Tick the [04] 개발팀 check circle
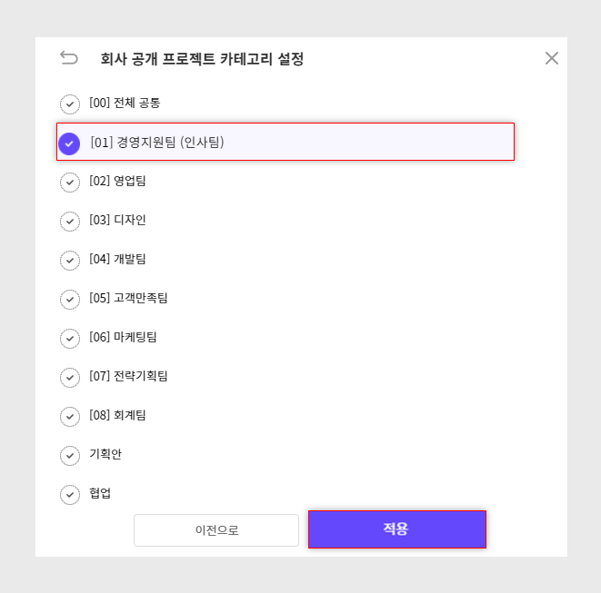Image resolution: width=601 pixels, height=593 pixels. 70,260
